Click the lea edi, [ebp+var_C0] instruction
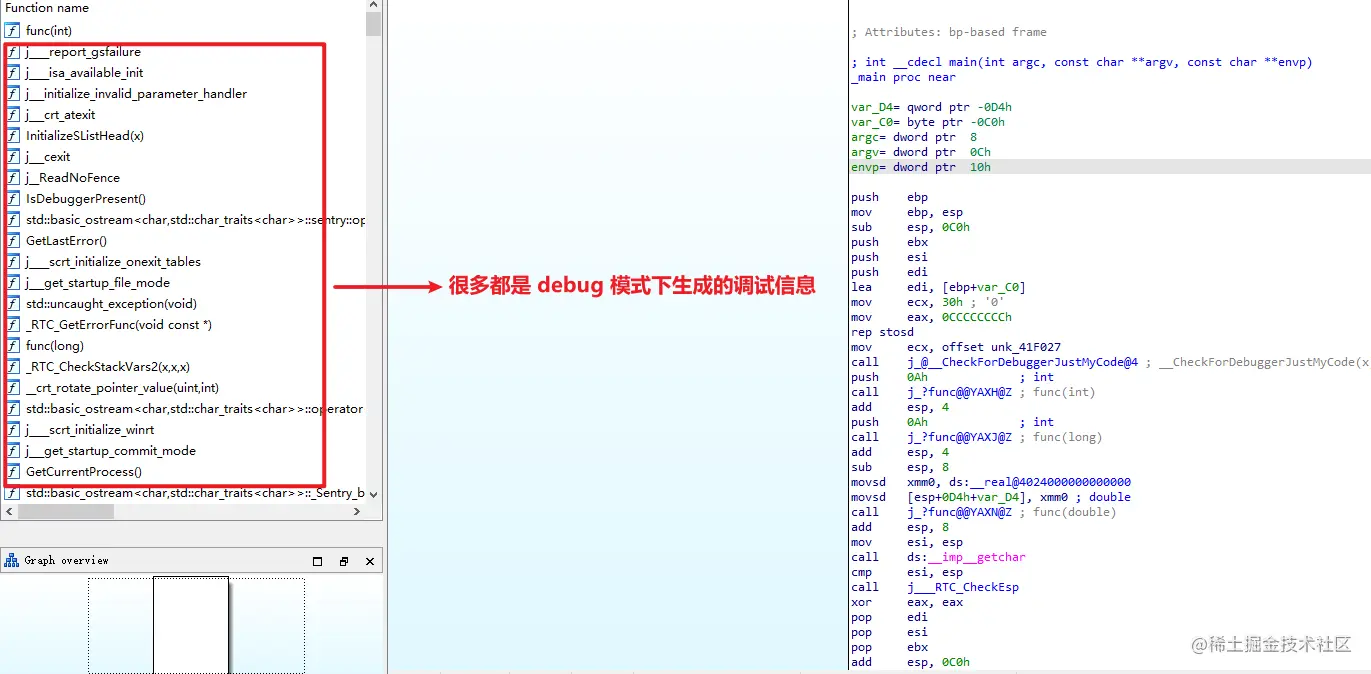The image size is (1371, 674). pos(938,287)
